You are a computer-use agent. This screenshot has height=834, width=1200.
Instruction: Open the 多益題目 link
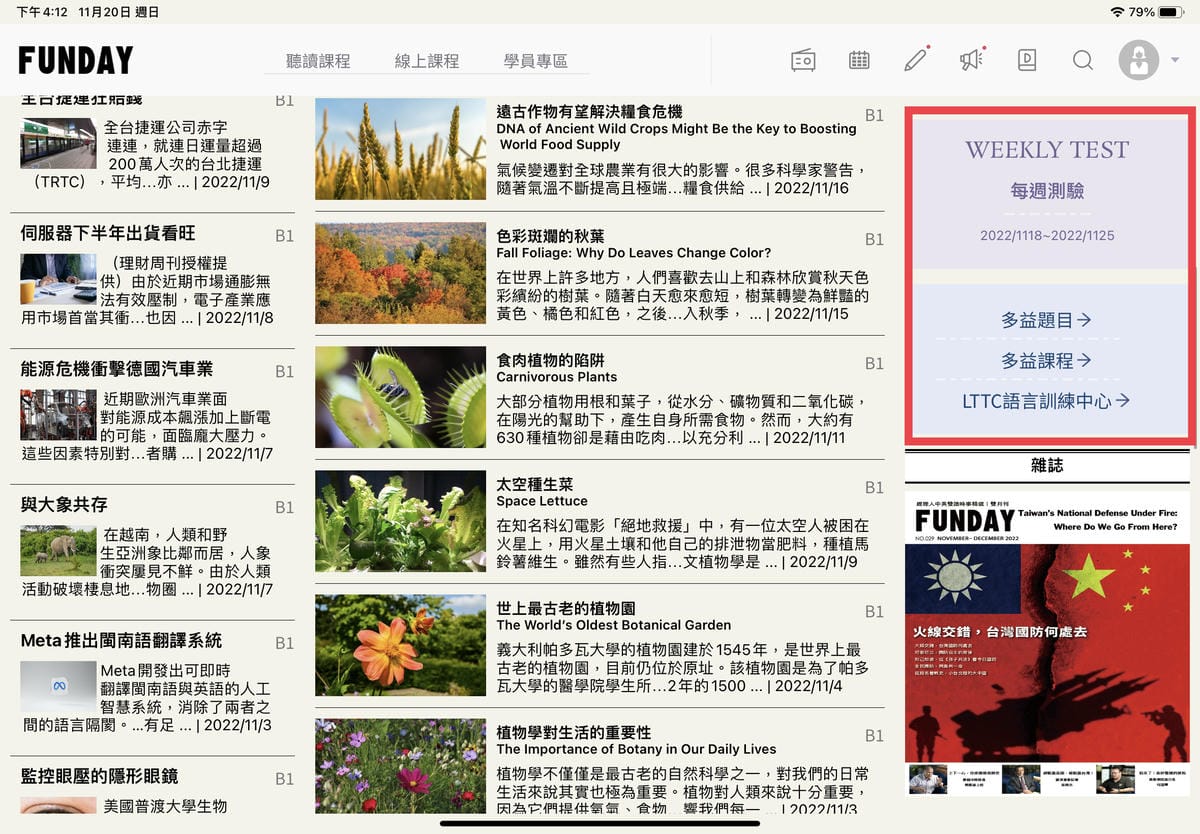pyautogui.click(x=1047, y=320)
